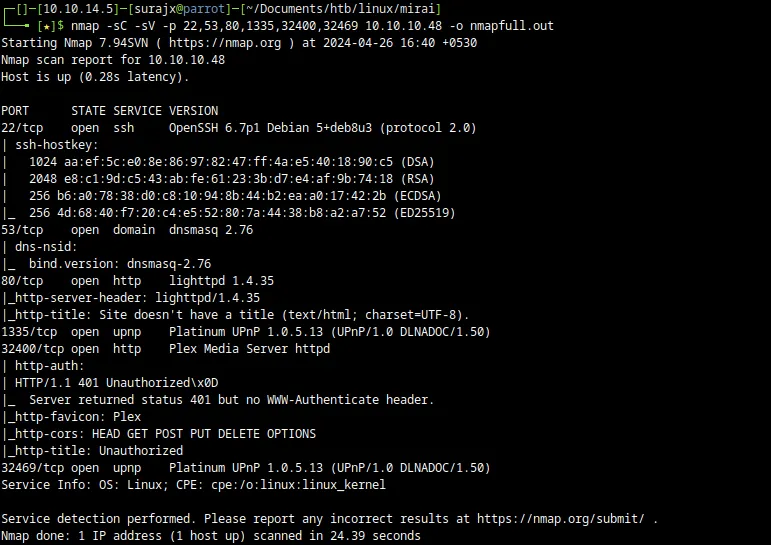Viewport: 771px width, 545px height.
Task: Click the HTTP/1.1 401 Unauthorized line
Action: point(119,383)
